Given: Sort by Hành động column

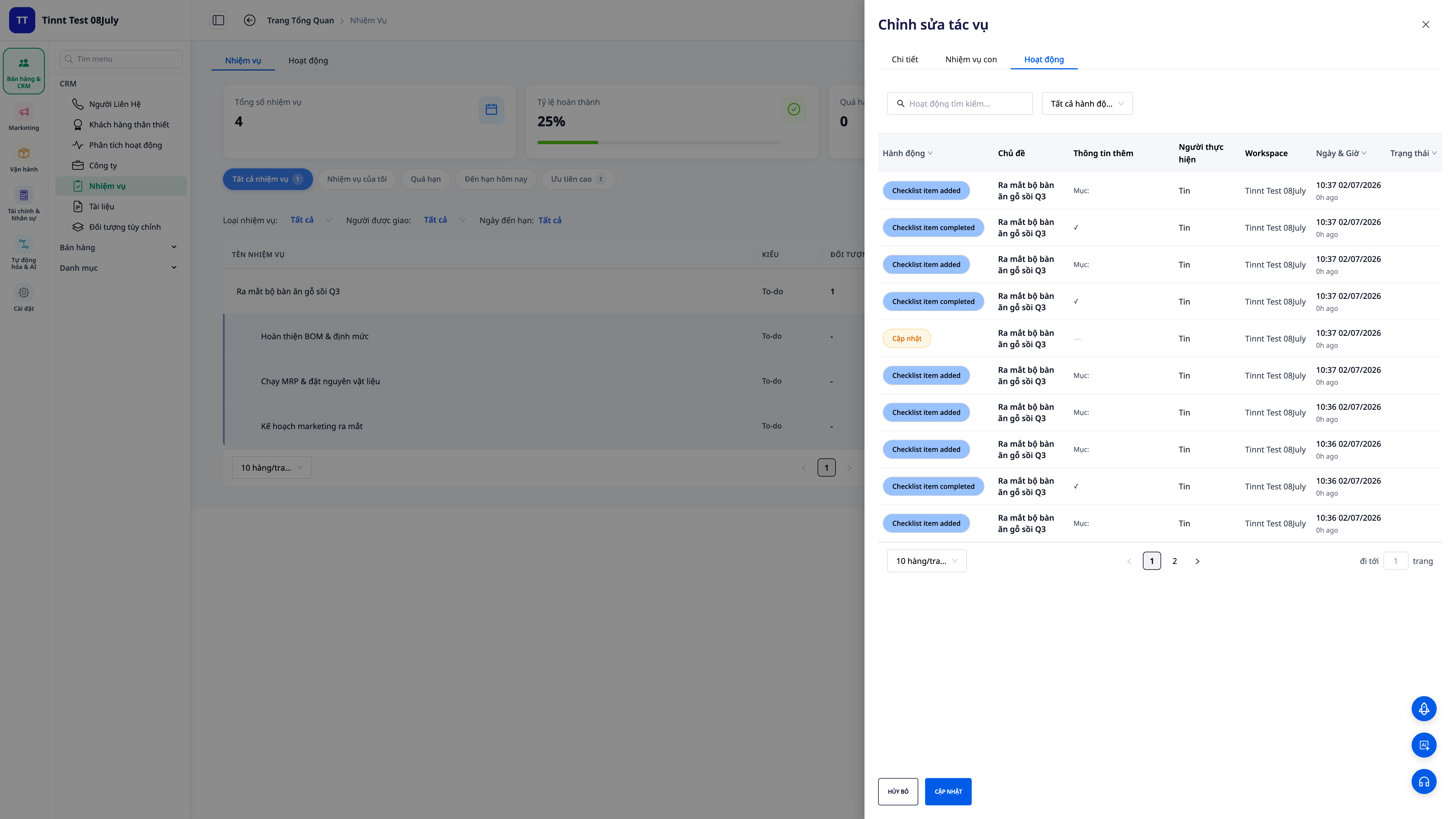Looking at the screenshot, I should click(908, 153).
